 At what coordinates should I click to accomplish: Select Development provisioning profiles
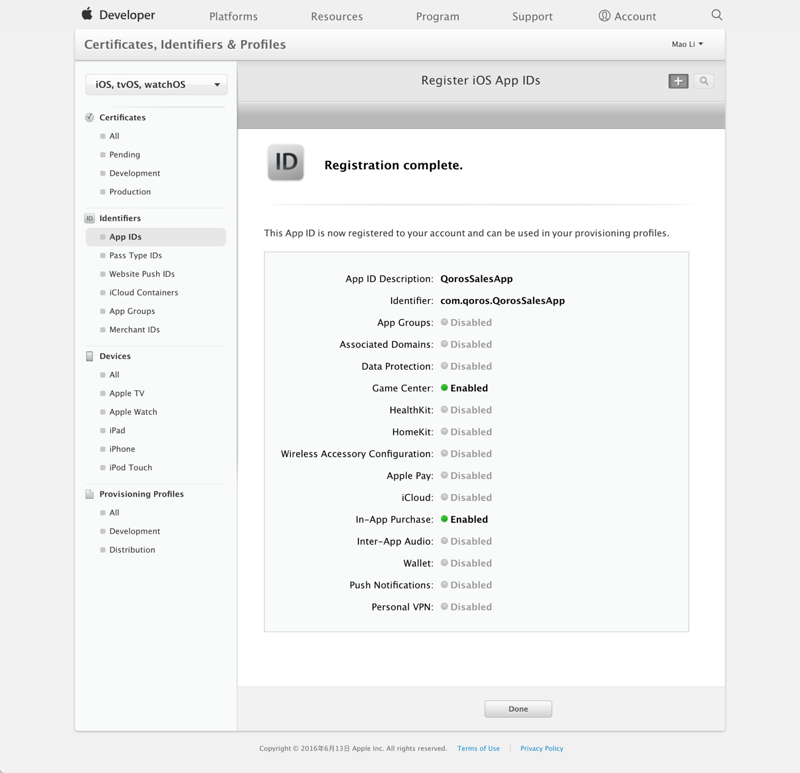coord(135,531)
